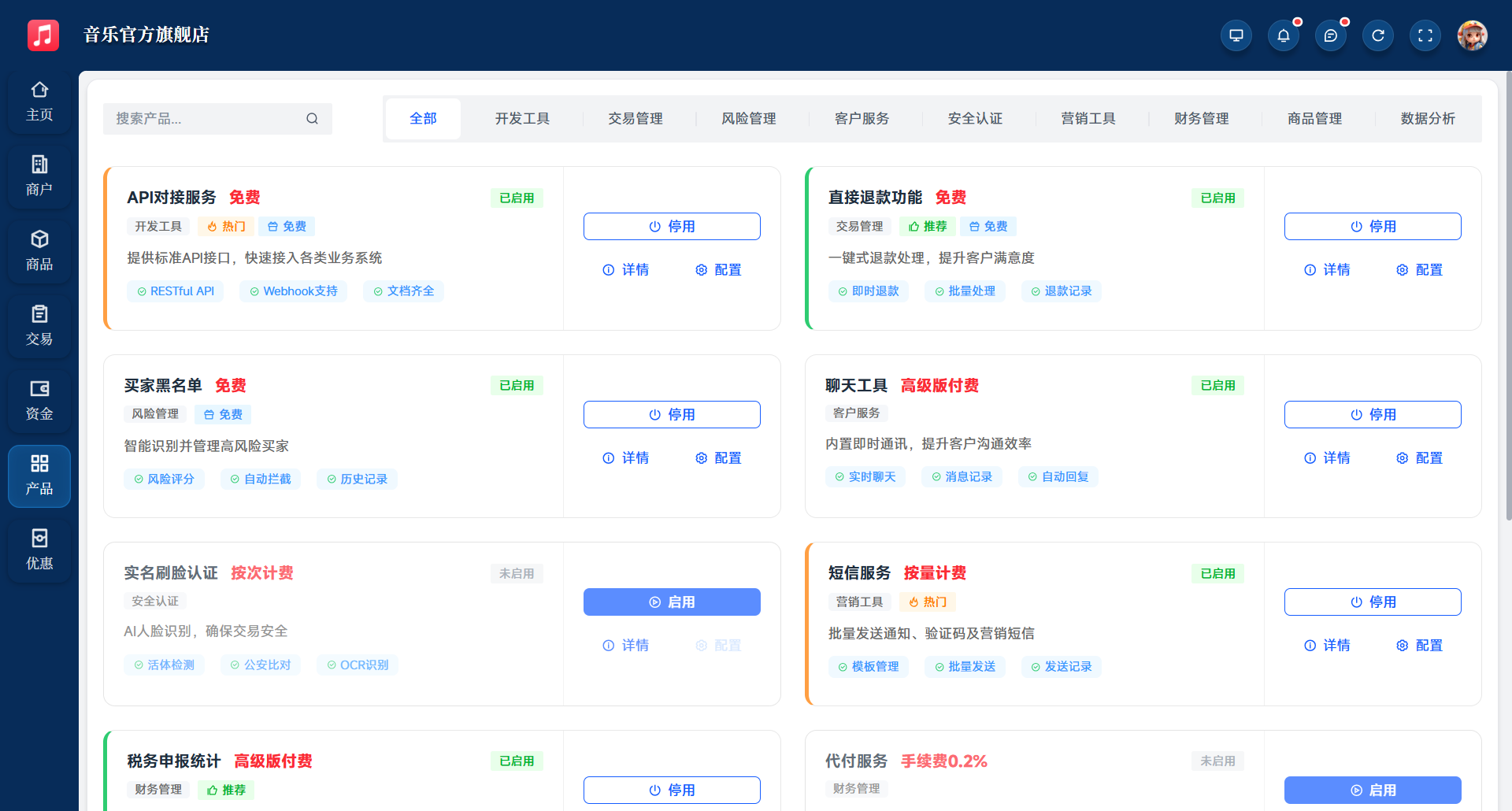
Task: 停用 the 短信服务 product
Action: tap(1373, 602)
